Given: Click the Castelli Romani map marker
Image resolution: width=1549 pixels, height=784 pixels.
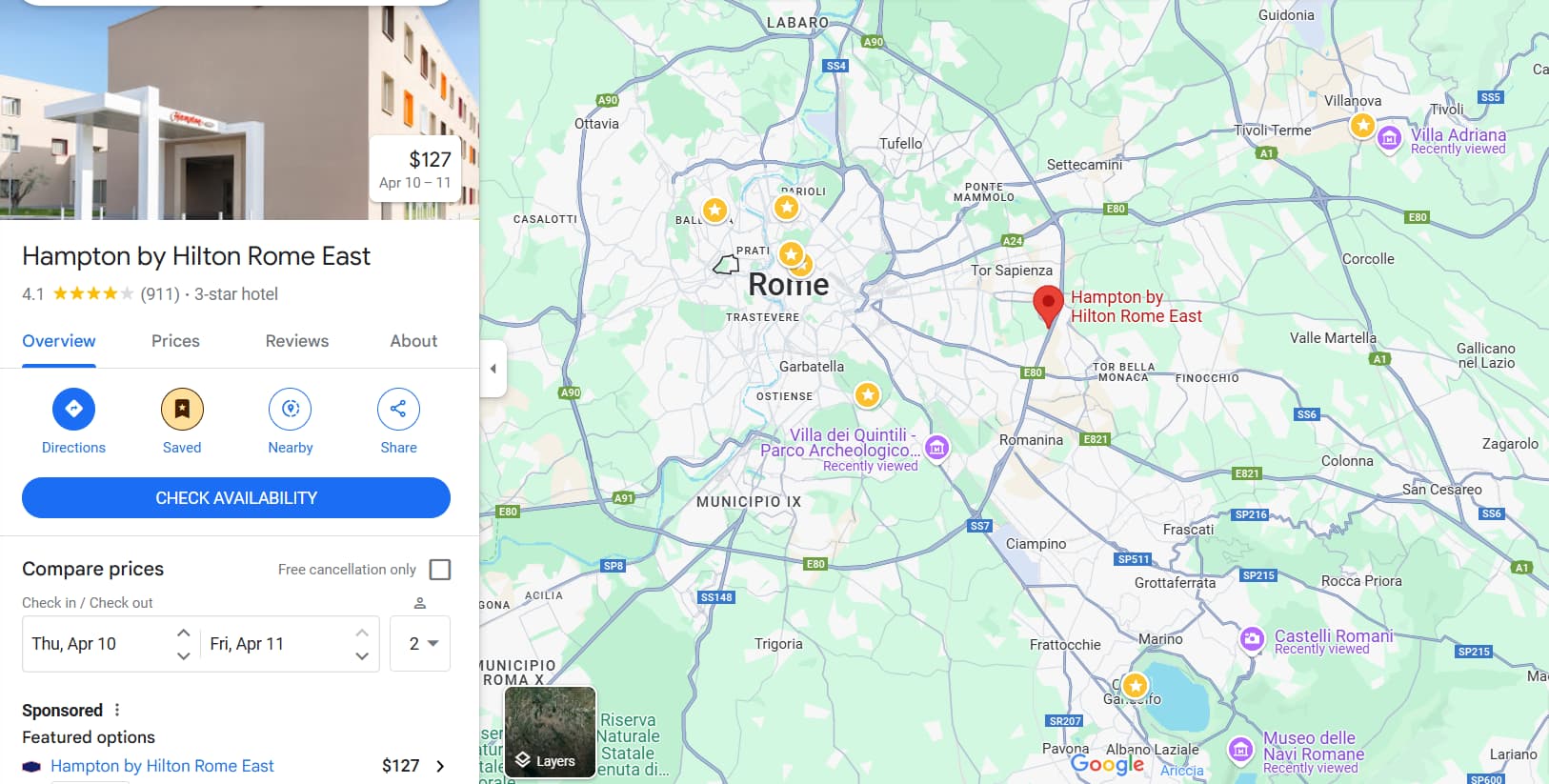Looking at the screenshot, I should coord(1252,638).
